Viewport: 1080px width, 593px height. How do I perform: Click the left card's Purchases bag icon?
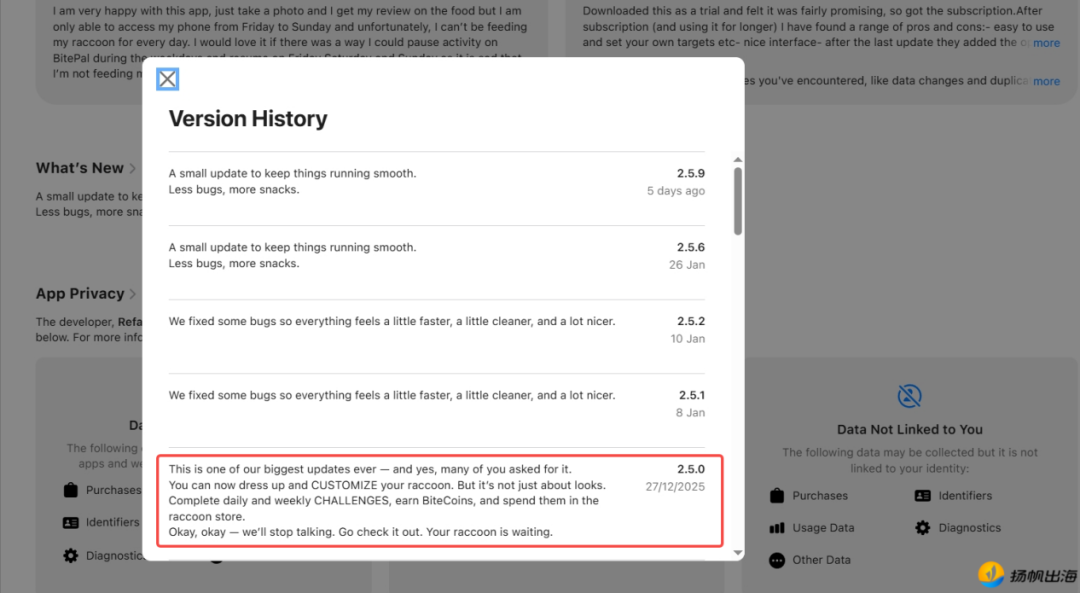tap(70, 490)
